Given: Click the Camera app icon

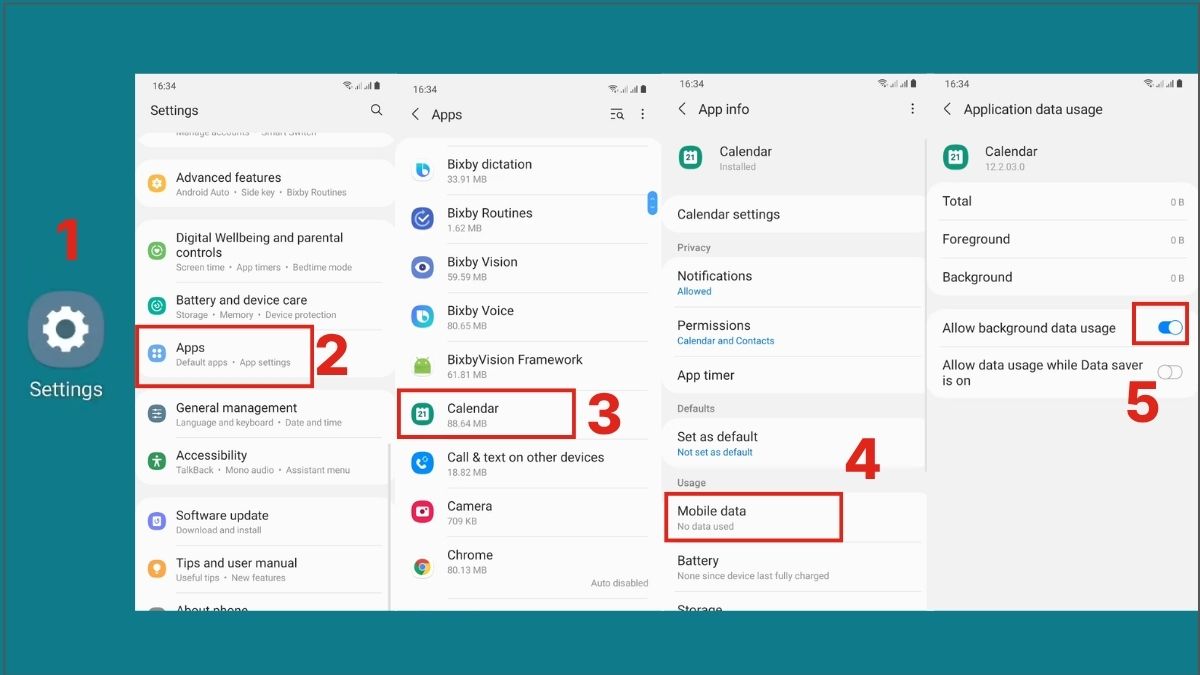Looking at the screenshot, I should pyautogui.click(x=423, y=512).
